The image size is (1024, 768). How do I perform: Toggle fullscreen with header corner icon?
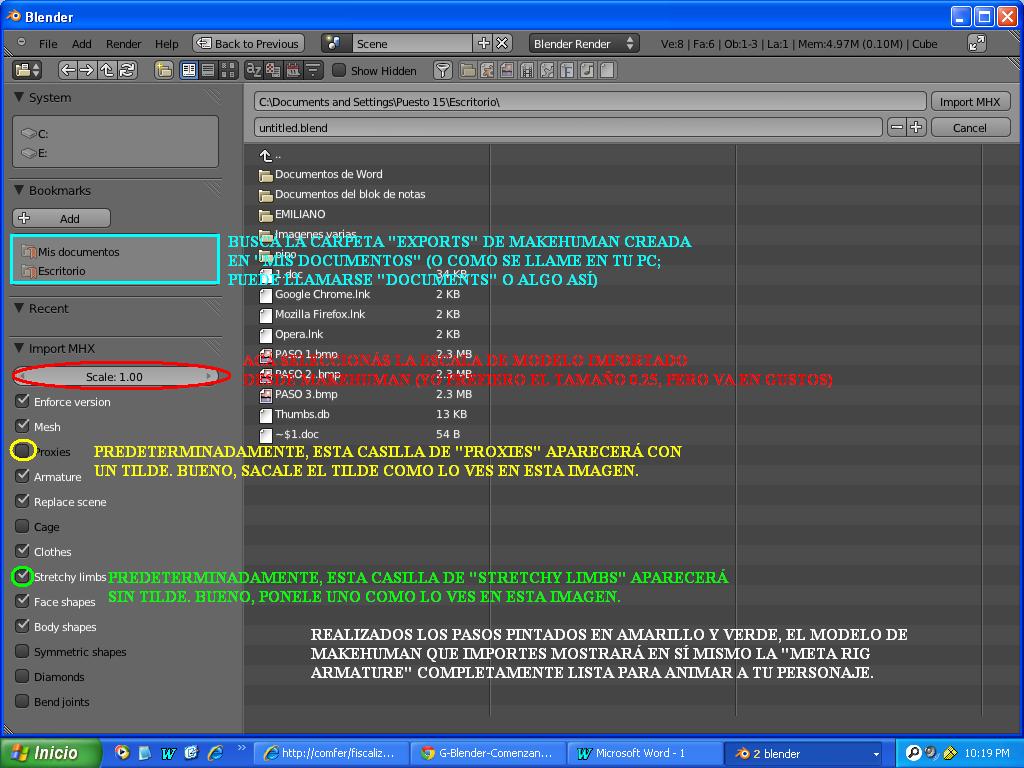tap(976, 43)
